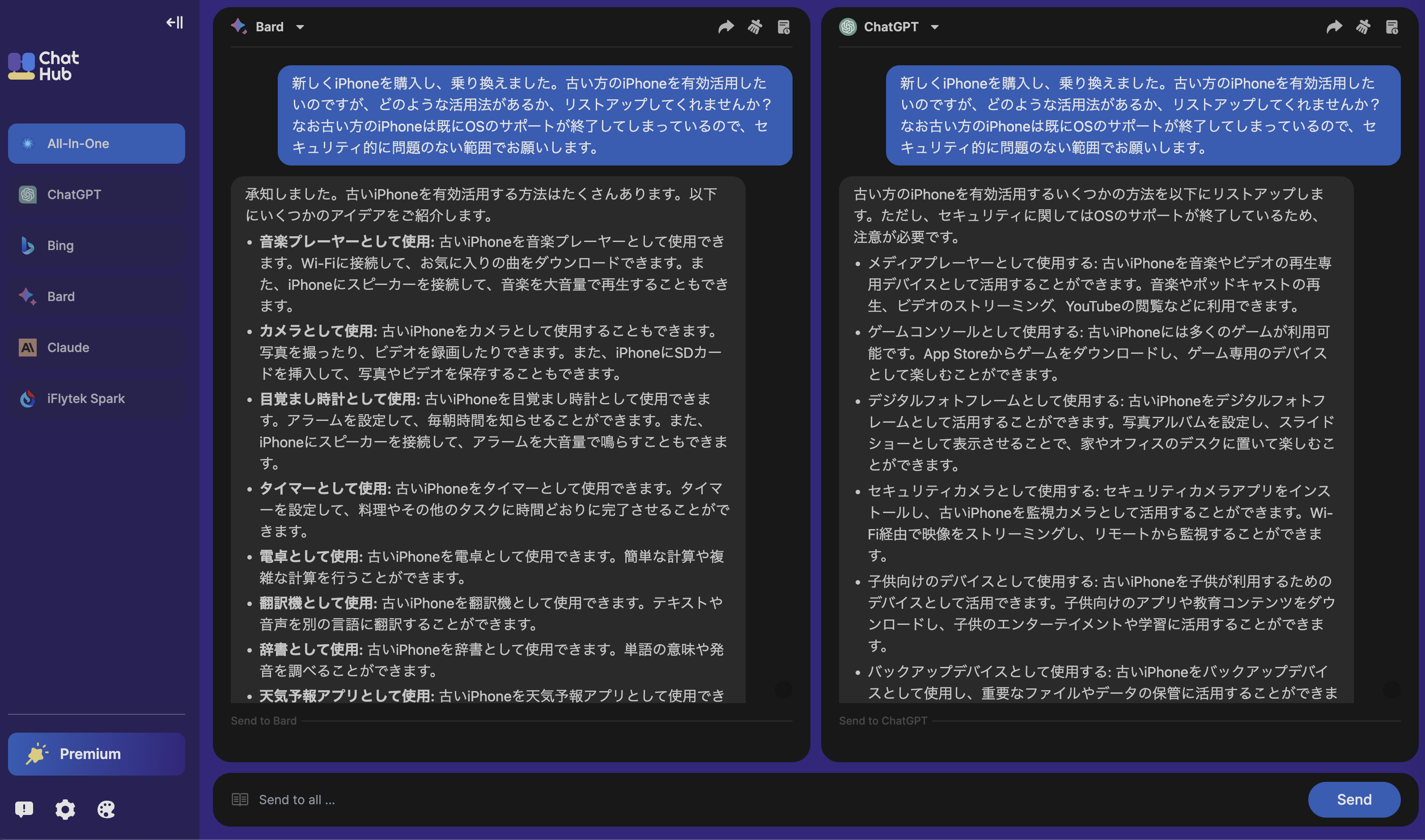Send feedback via the exclamation bubble icon
The image size is (1425, 840).
tap(24, 810)
